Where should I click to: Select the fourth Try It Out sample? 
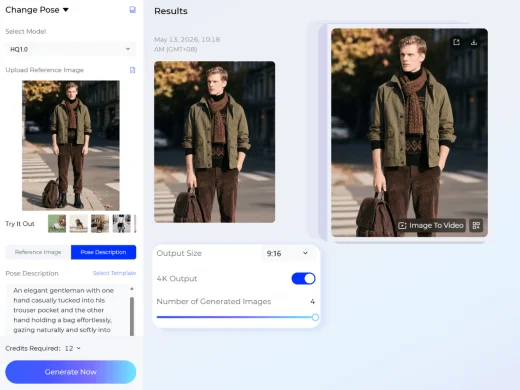click(x=122, y=223)
